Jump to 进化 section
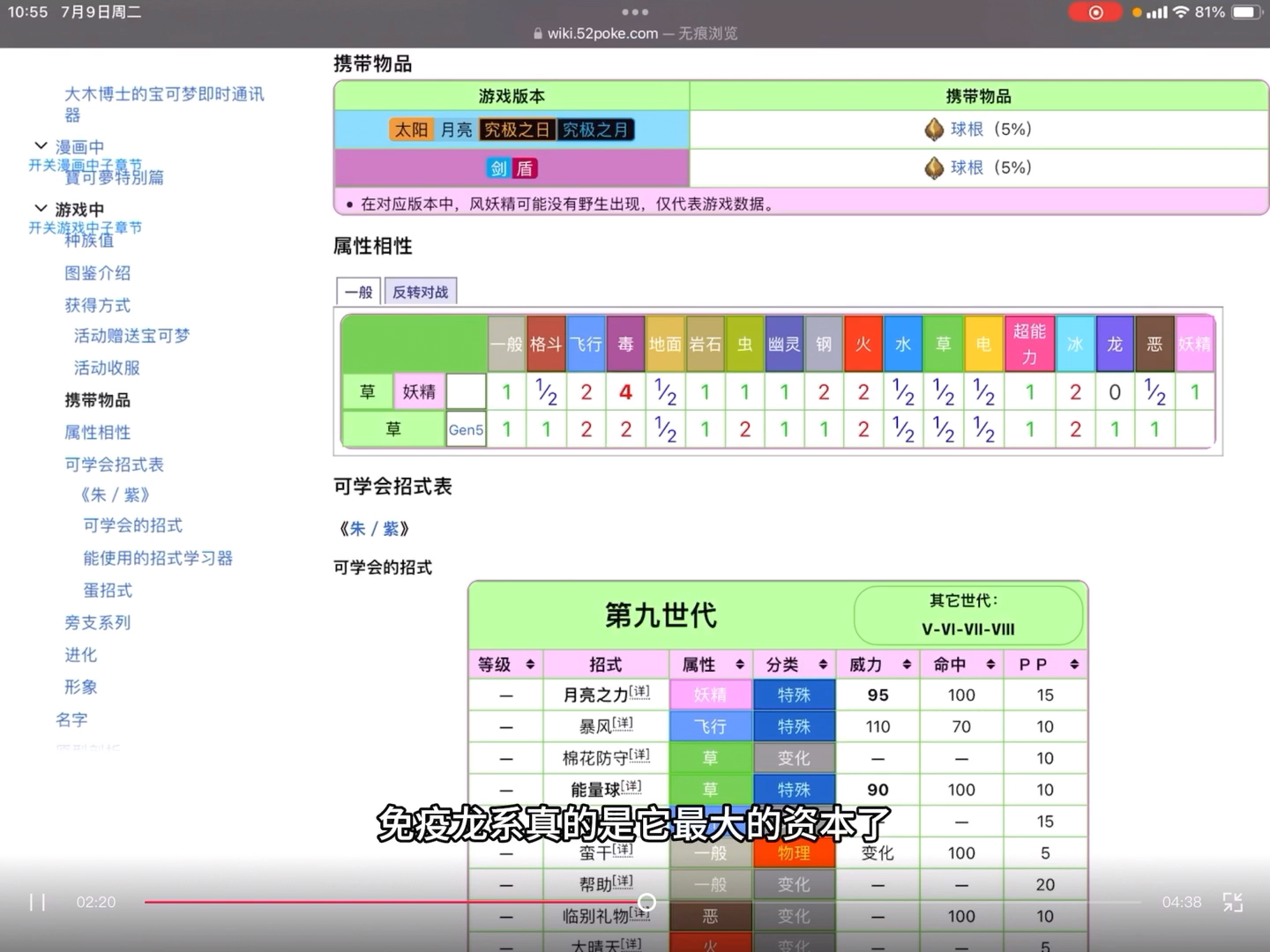The image size is (1270, 952). click(80, 655)
